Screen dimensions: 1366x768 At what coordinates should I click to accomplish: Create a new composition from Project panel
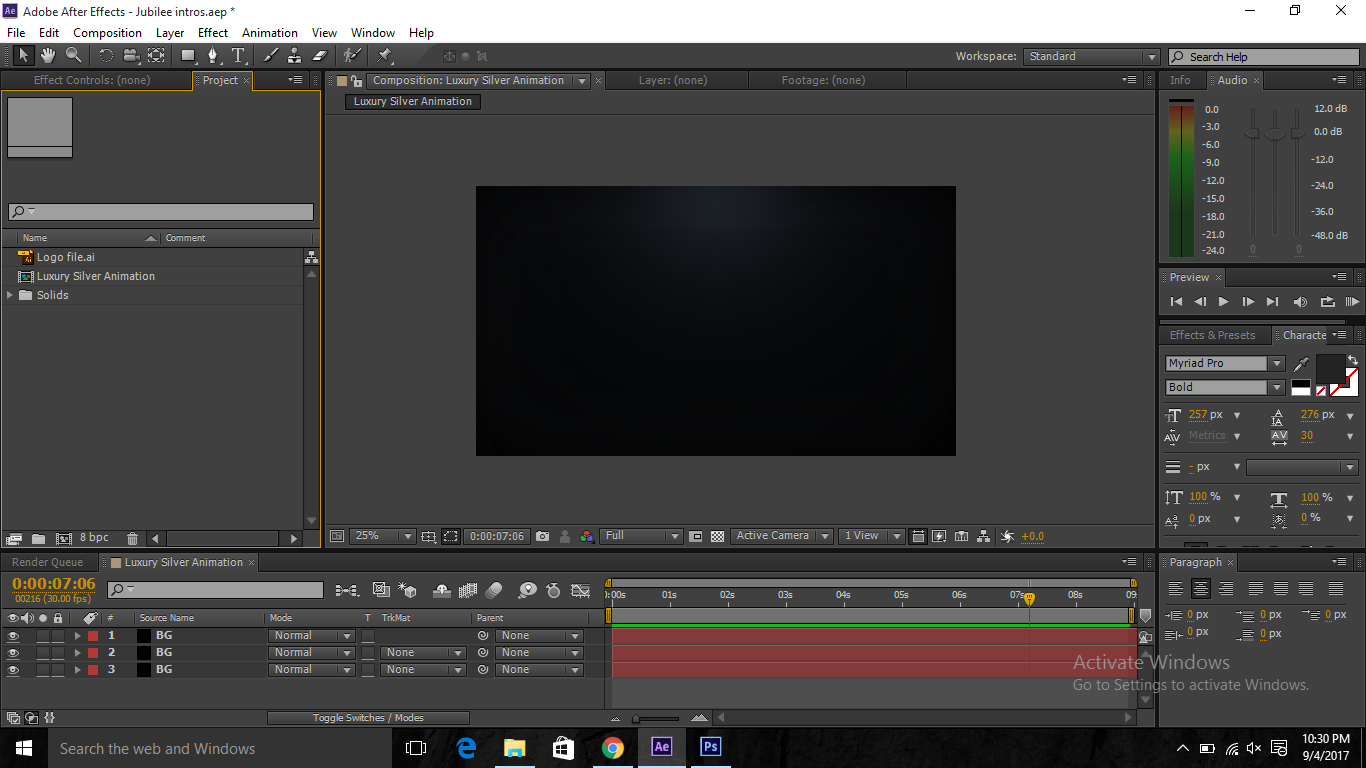pyautogui.click(x=64, y=538)
